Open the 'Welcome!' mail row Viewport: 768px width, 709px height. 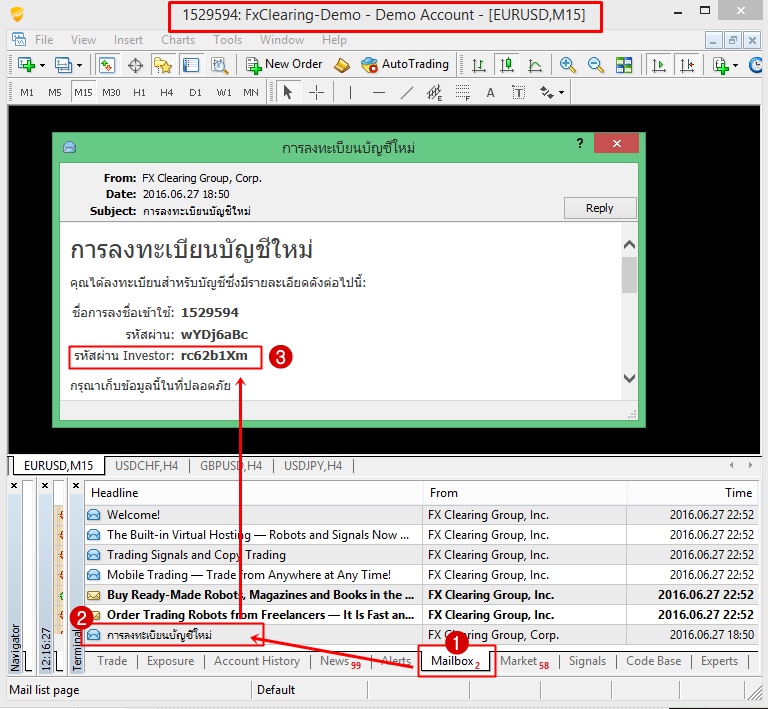(x=421, y=515)
